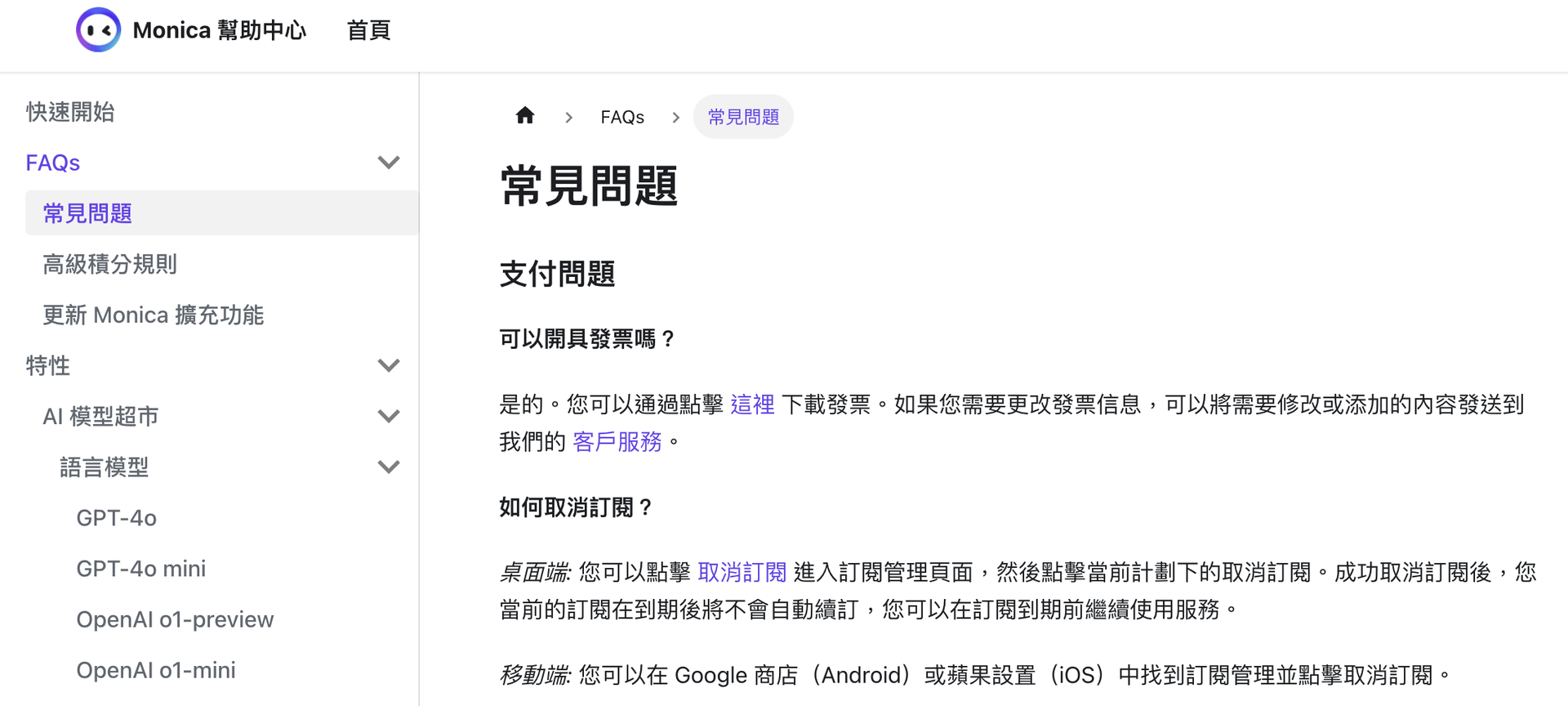
Task: Click FAQs in the breadcrumb
Action: tap(622, 117)
